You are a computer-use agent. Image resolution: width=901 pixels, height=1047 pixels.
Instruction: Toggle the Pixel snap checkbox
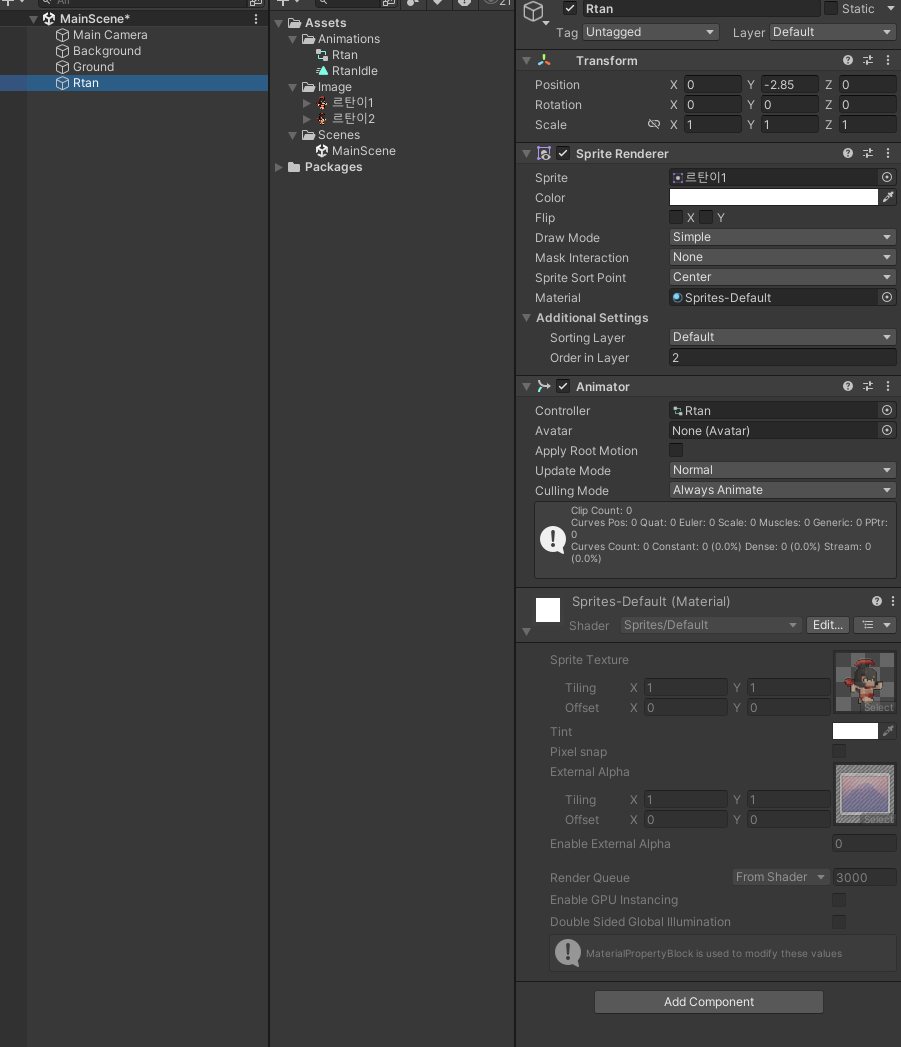[x=839, y=751]
